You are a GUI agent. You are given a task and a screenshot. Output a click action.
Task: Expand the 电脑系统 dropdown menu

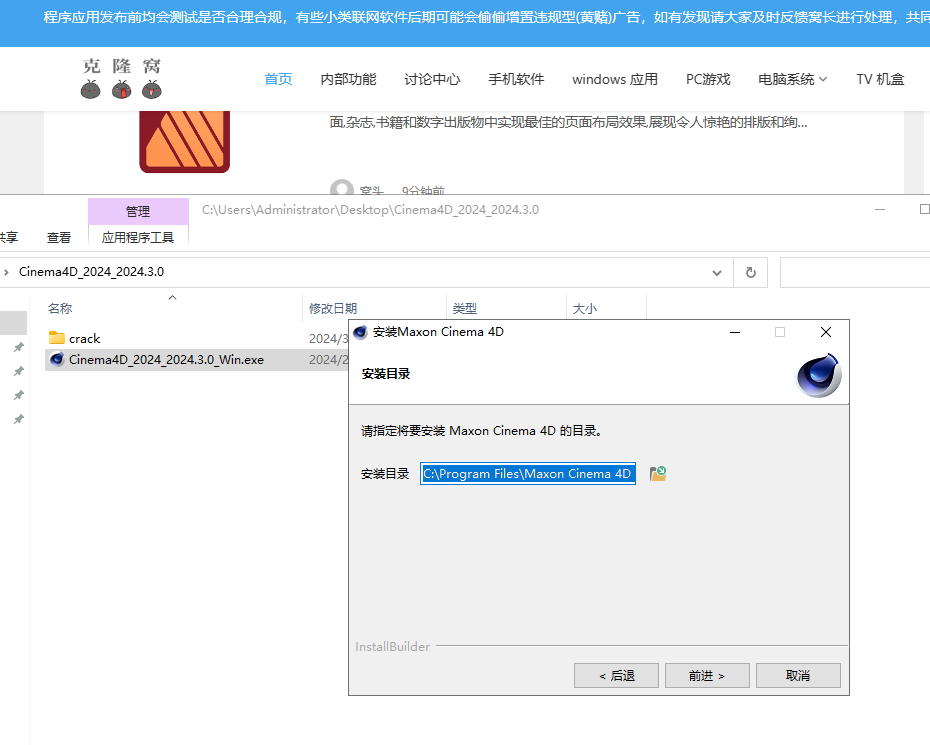coord(792,79)
